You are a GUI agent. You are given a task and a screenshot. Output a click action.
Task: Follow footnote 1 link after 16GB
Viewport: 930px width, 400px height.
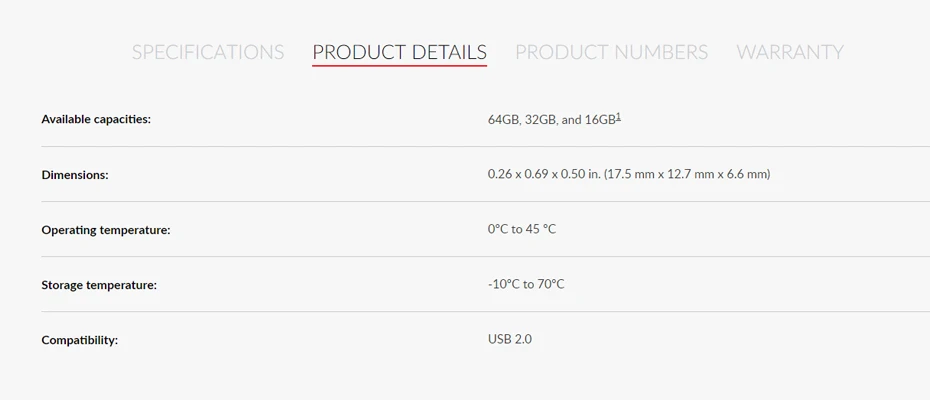(x=619, y=116)
